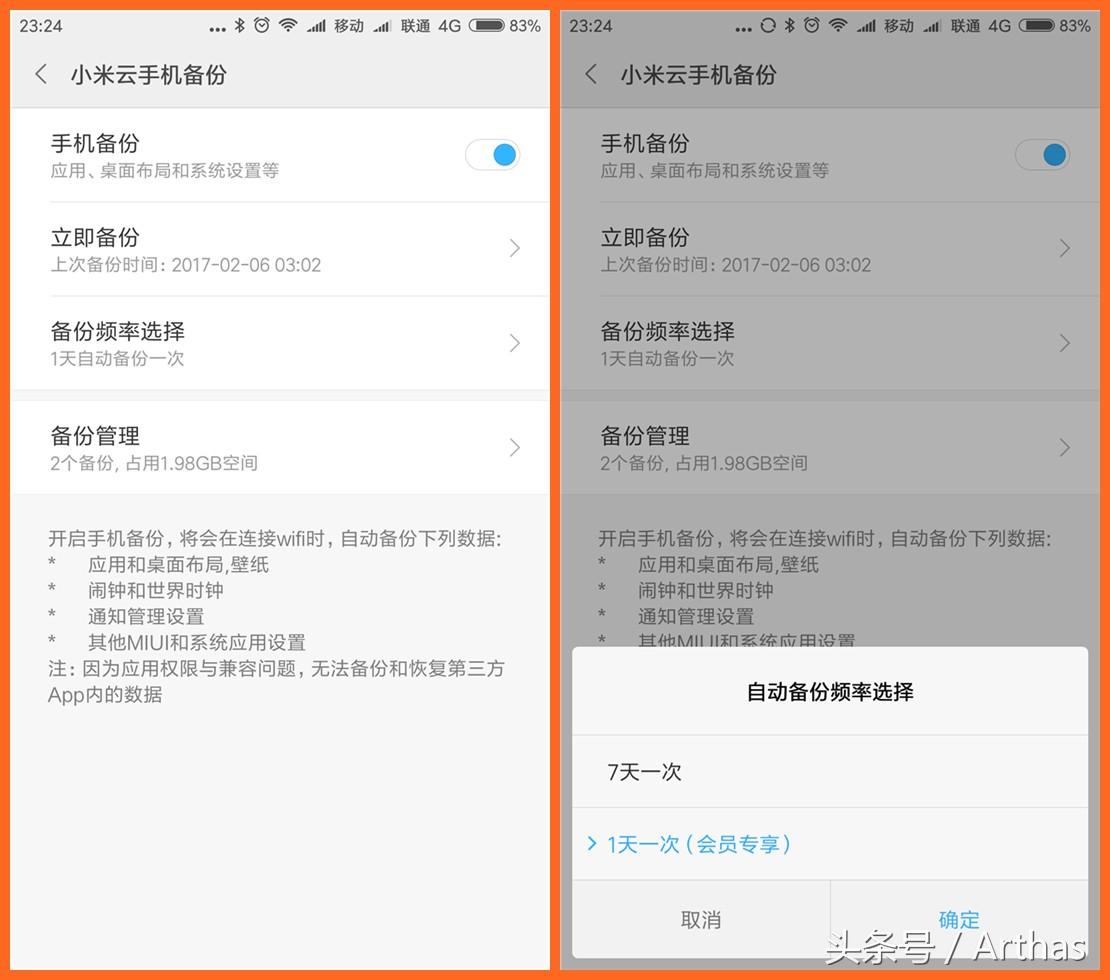This screenshot has height=980, width=1110.
Task: Open 备份频率选择 chevron on left screen
Action: tap(514, 343)
